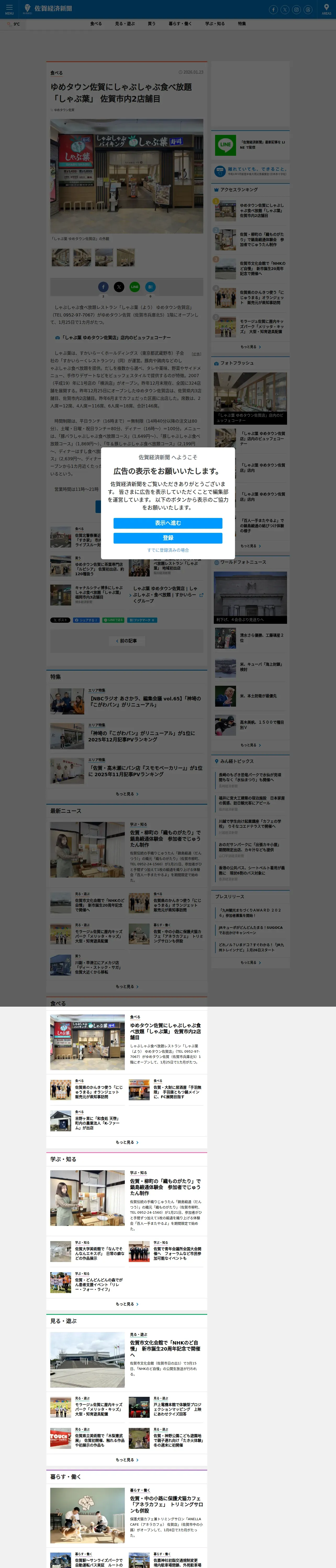Select the fourth small thumbnail under main photo
336x1568 pixels.
(x=126, y=257)
